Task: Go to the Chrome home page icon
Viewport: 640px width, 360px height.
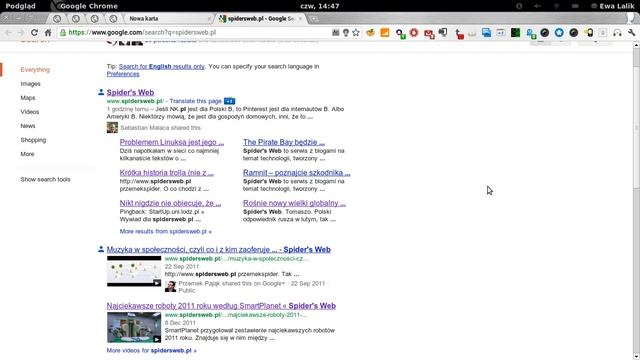Action: [48, 33]
